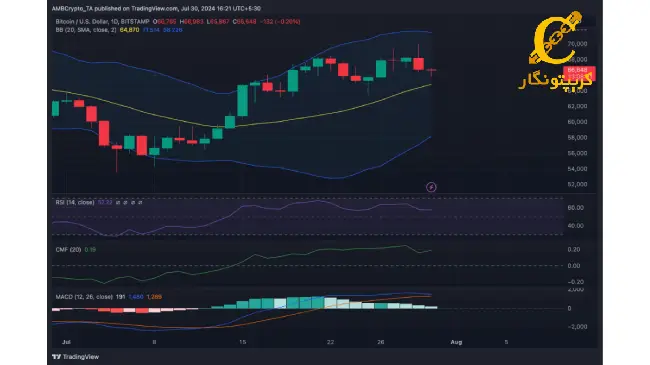Click the 52,000 price axis label
The height and width of the screenshot is (365, 650).
point(577,184)
